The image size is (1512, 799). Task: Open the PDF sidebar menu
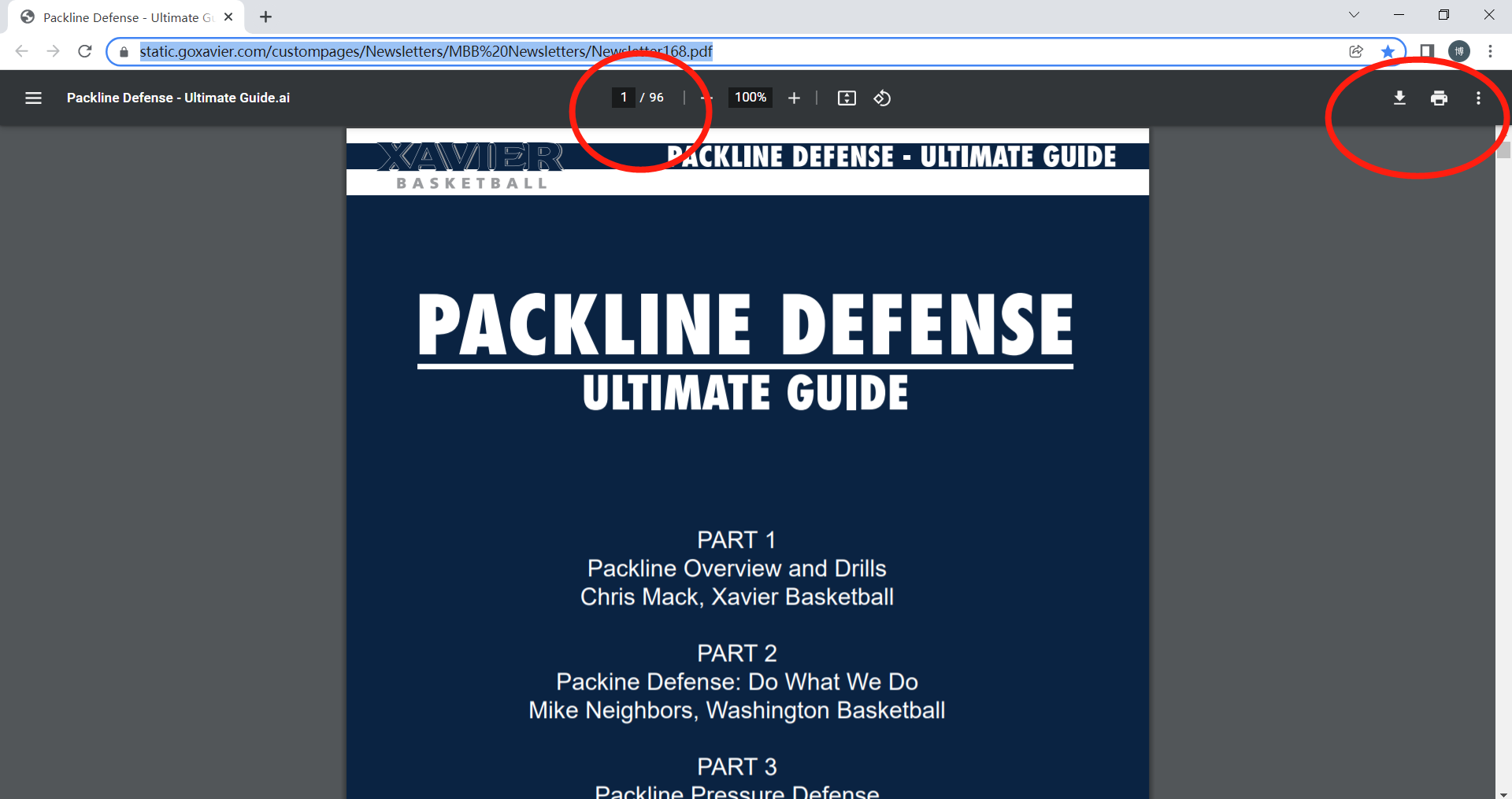pos(34,98)
